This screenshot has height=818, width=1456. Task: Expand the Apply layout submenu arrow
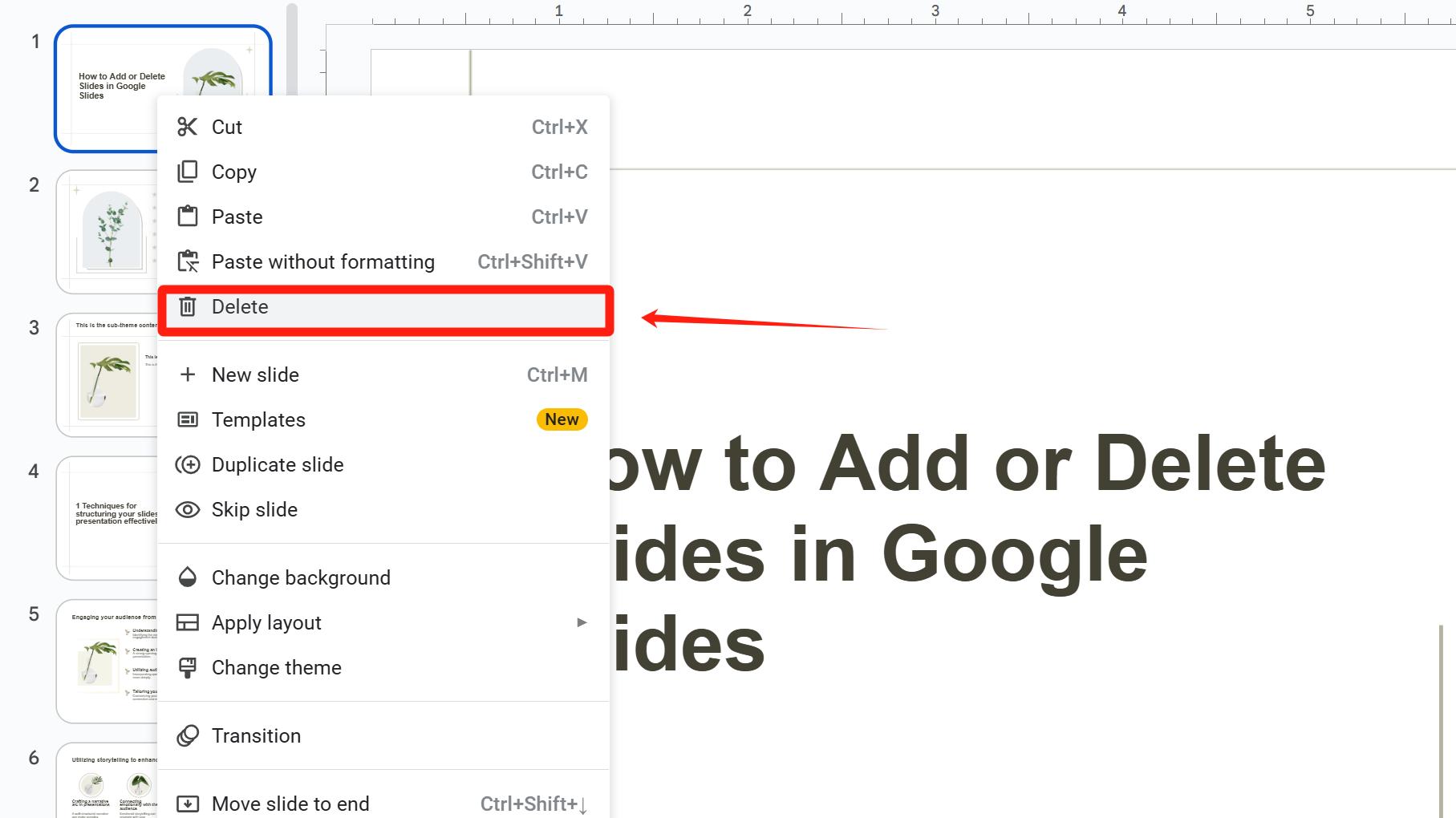pyautogui.click(x=582, y=622)
